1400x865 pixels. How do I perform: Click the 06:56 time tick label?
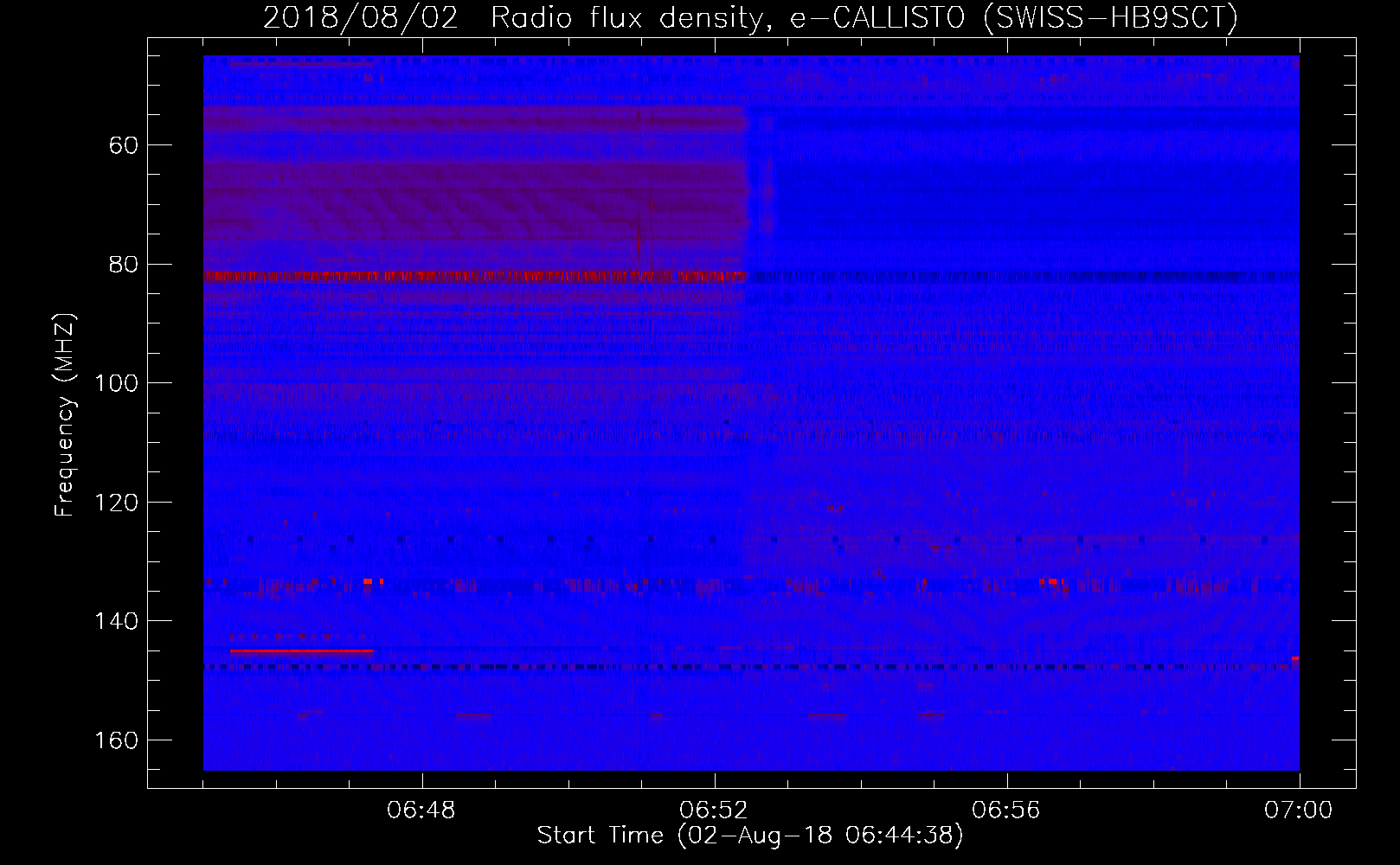tap(1006, 811)
